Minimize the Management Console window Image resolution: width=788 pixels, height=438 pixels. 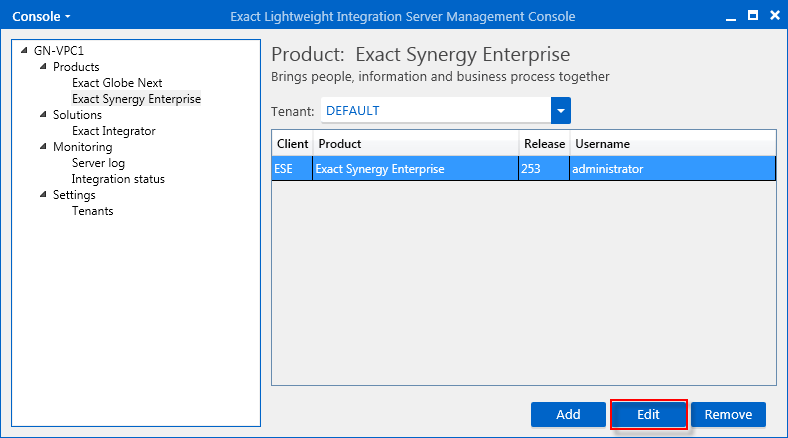(731, 17)
